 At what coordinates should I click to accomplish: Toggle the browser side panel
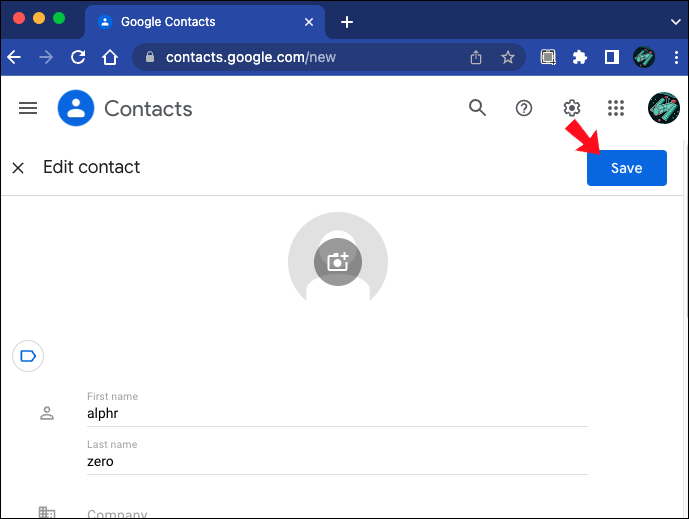pyautogui.click(x=612, y=57)
